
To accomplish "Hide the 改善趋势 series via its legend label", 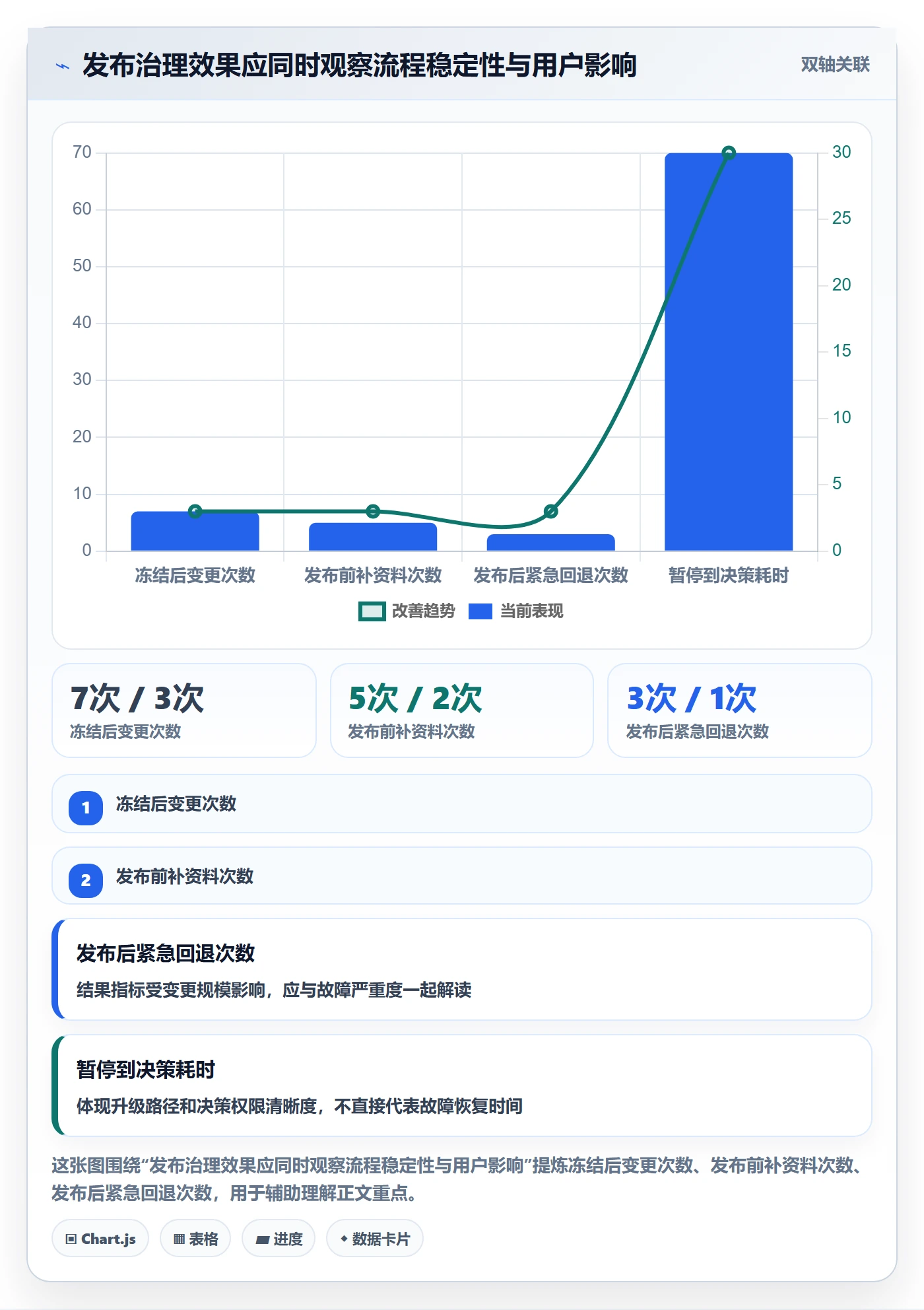I will pyautogui.click(x=424, y=611).
